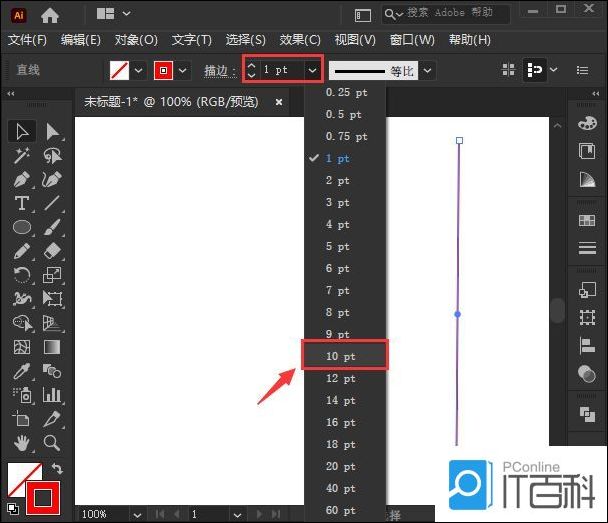Open the 窗口(W) menu
Screen dimensions: 608x523
tap(412, 40)
